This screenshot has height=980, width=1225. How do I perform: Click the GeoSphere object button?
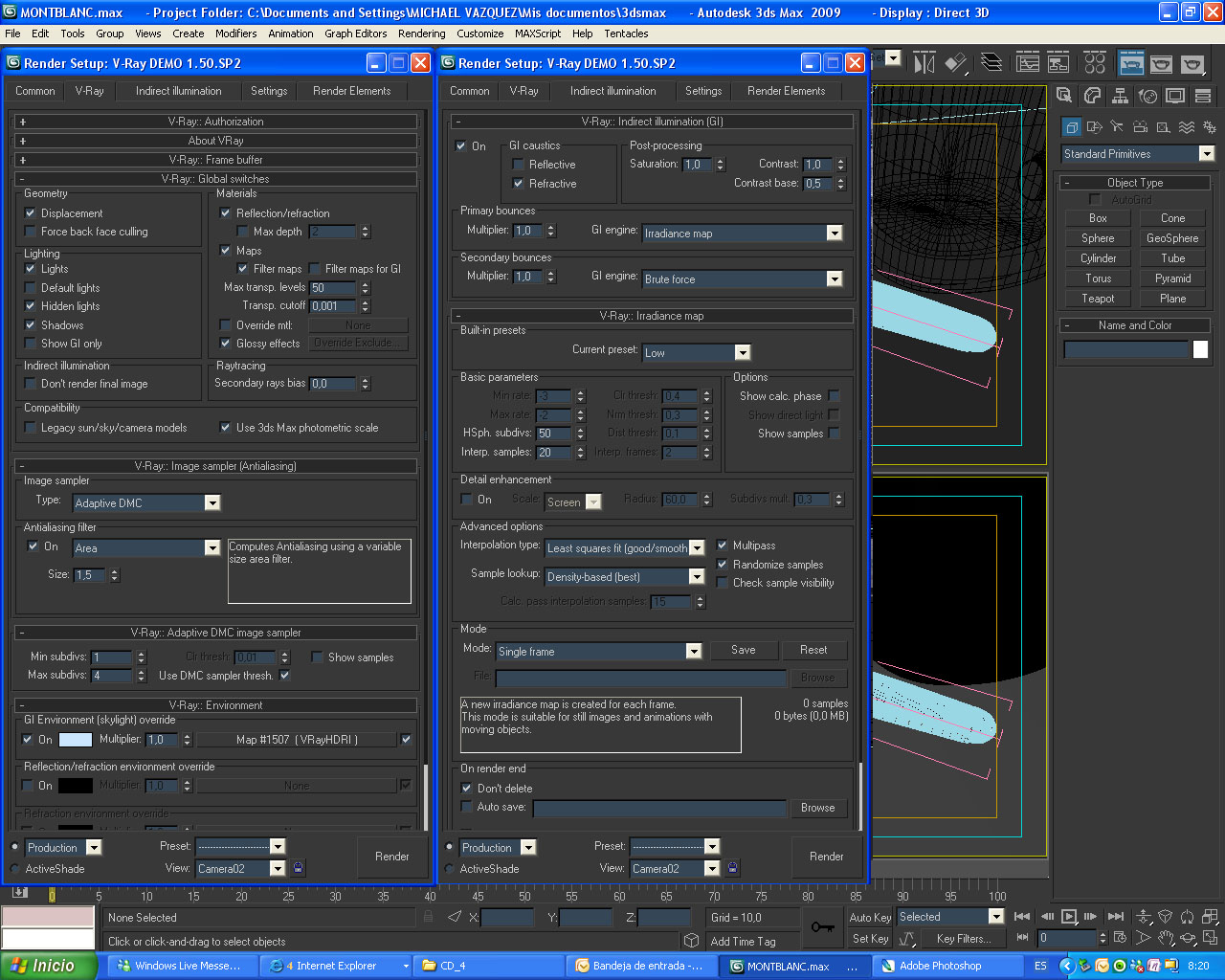[1172, 238]
